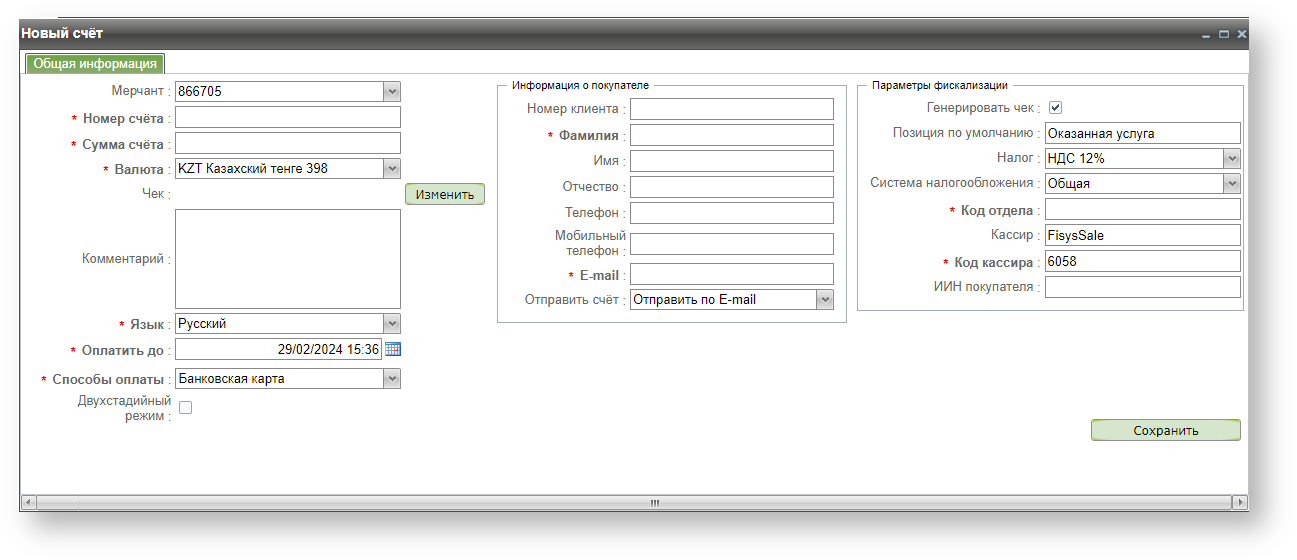Click into the Комментарий text area
Viewport: 1297px width, 560px height.
click(x=288, y=259)
